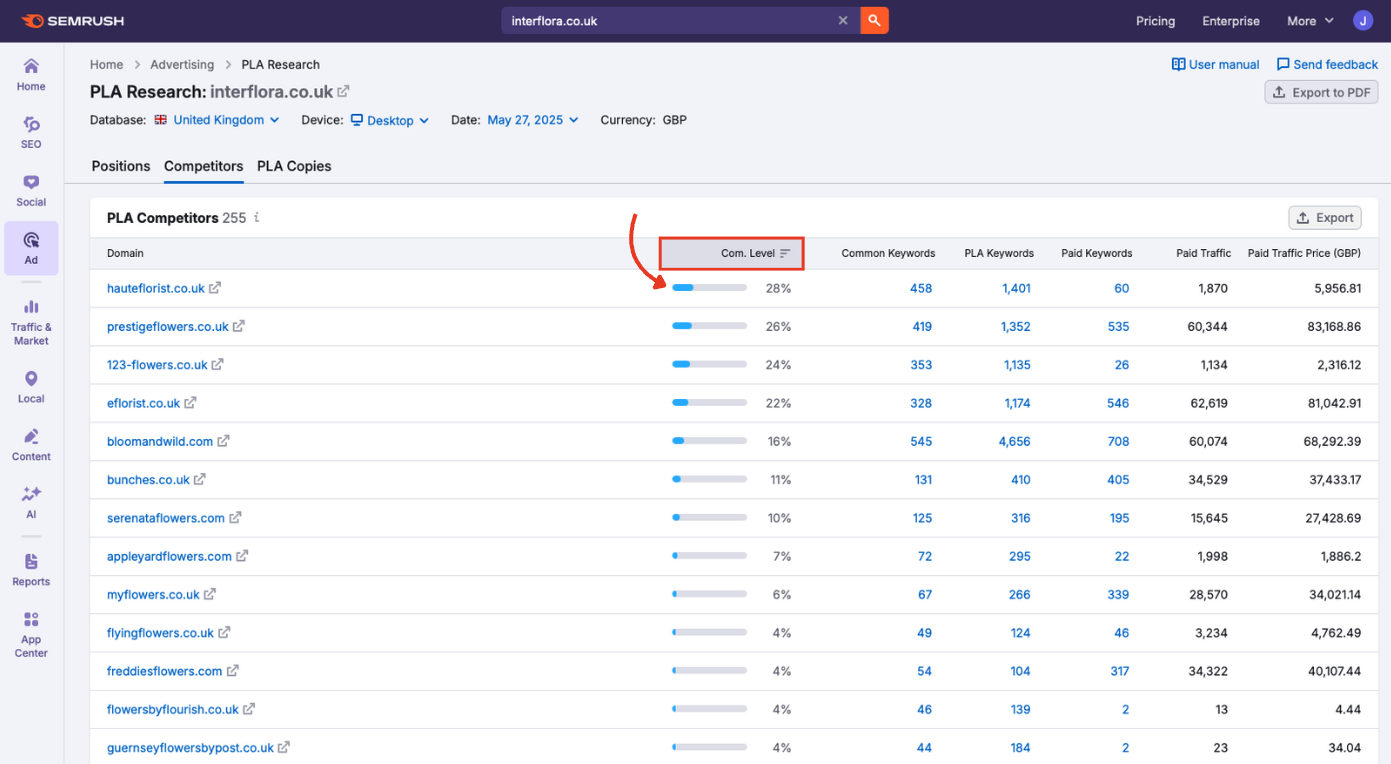Open the hauteflorist.co.uk domain link
This screenshot has height=764, width=1391.
(x=156, y=288)
